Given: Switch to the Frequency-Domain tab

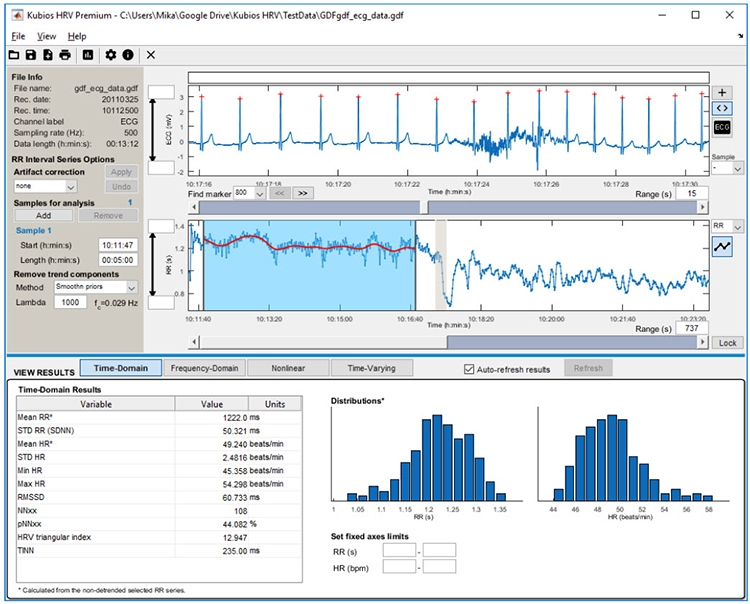Looking at the screenshot, I should click(x=204, y=368).
